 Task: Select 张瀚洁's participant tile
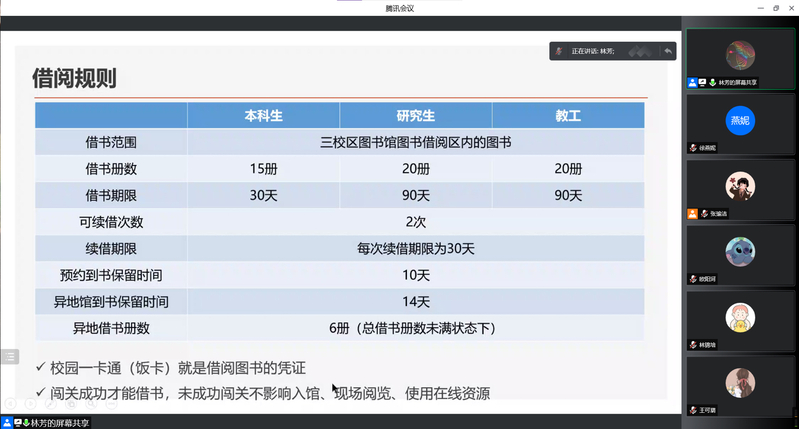pos(740,186)
